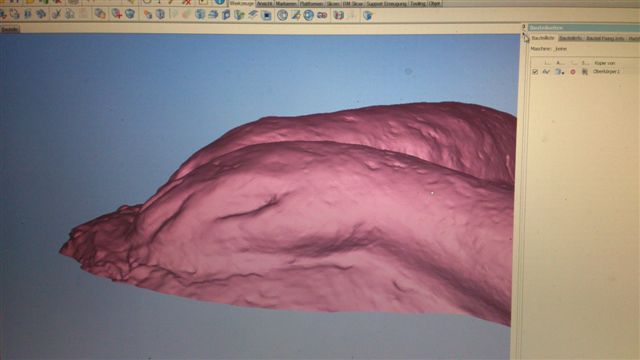Image resolution: width=640 pixels, height=360 pixels.
Task: Click the wave line icon in Oberkörper1 row
Action: 547,72
